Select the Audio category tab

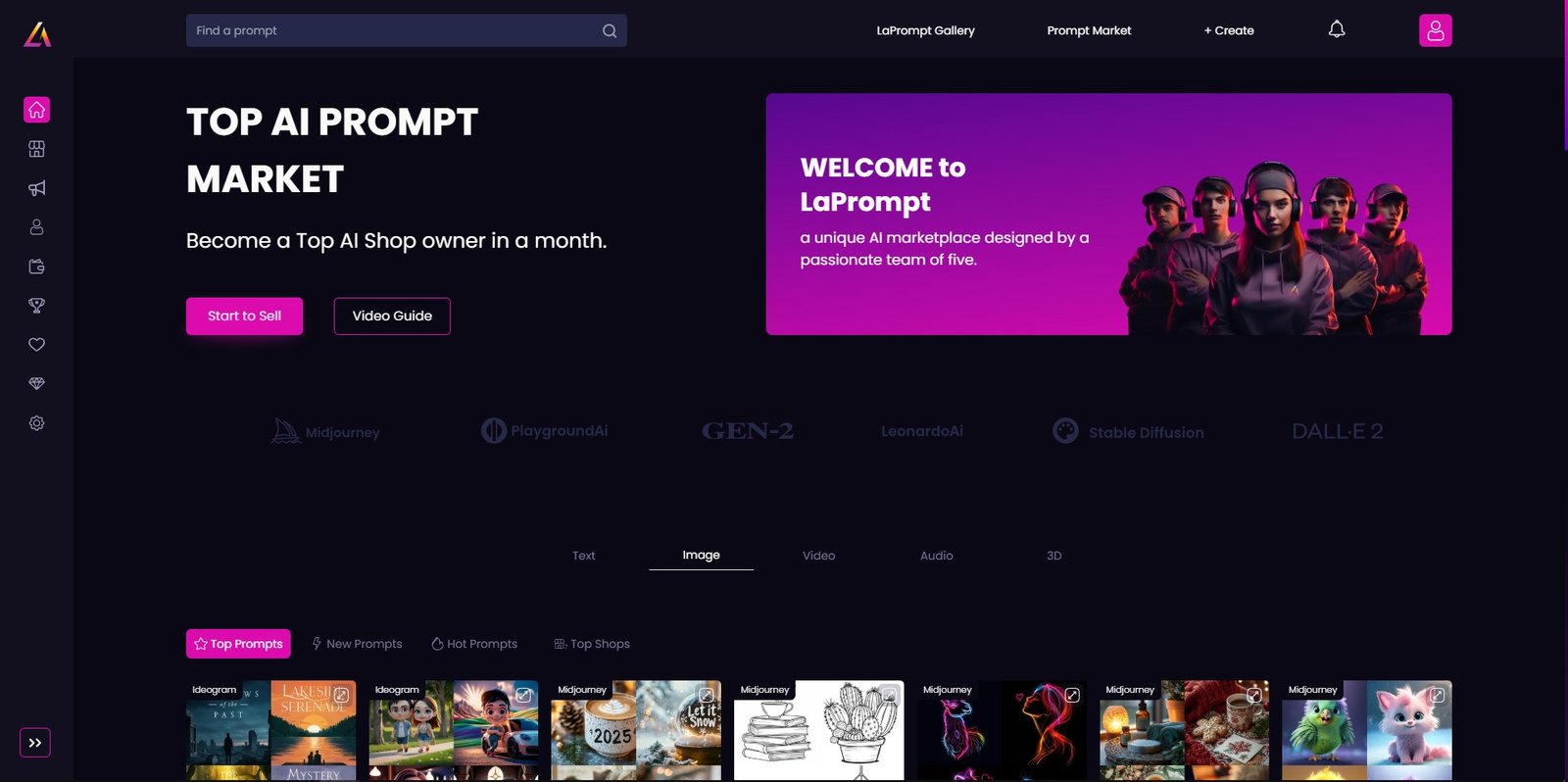936,556
